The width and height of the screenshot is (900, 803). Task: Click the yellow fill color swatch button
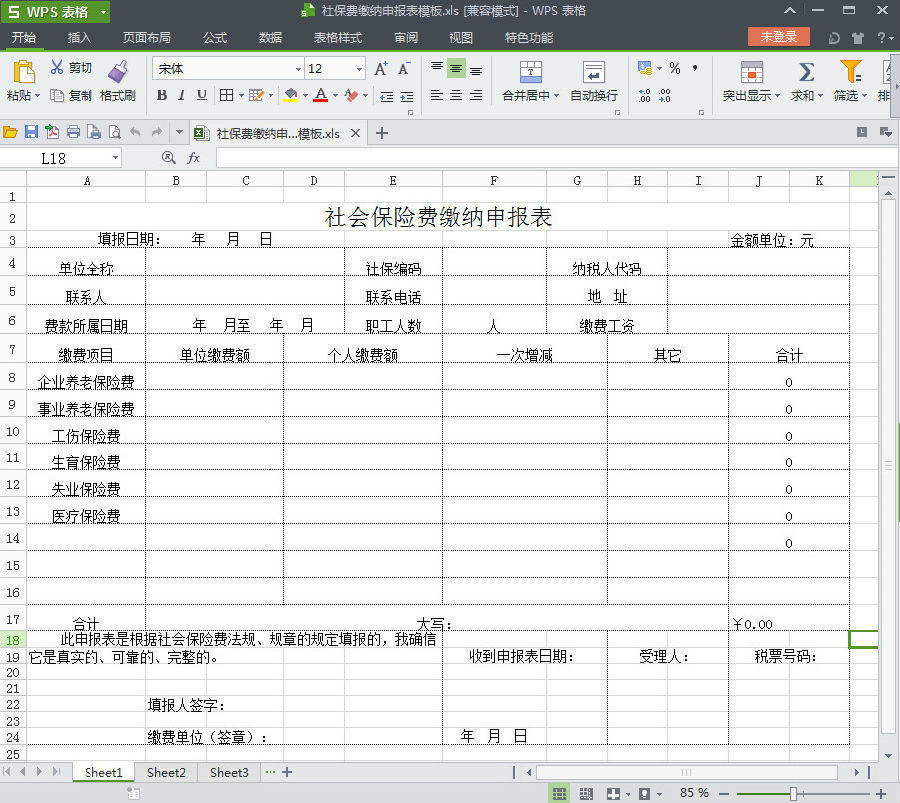[x=291, y=95]
